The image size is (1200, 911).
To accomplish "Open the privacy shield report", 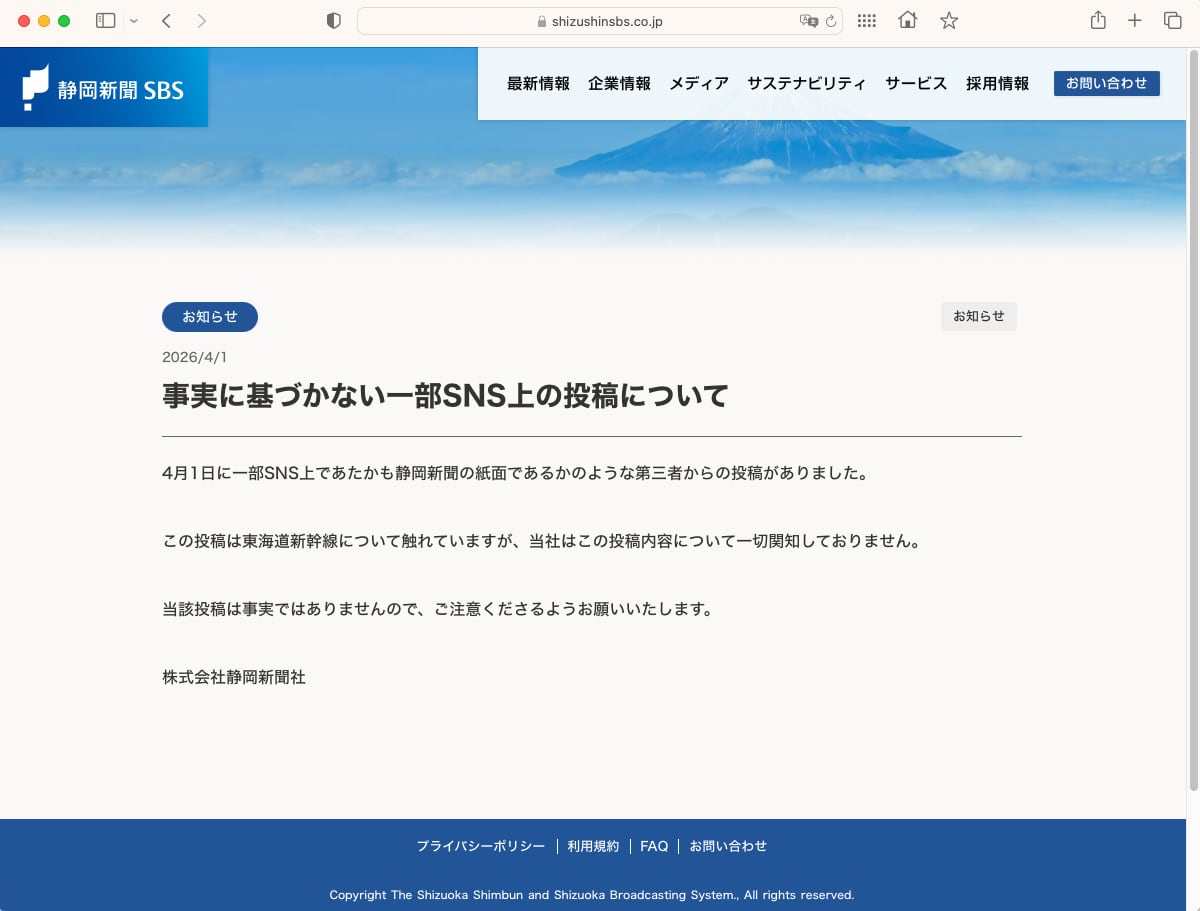I will tap(333, 19).
